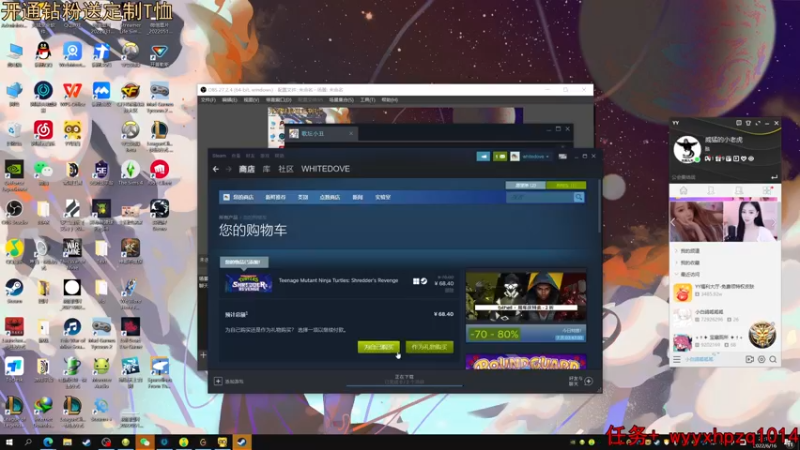The width and height of the screenshot is (800, 450).
Task: Open the Shredder's Revenge game thumbnail
Action: click(x=248, y=283)
